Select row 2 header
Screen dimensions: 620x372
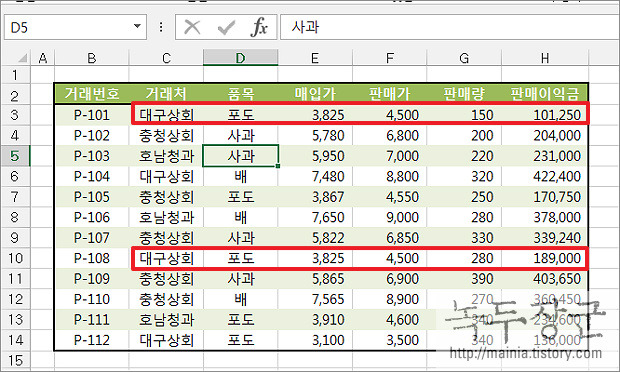click(15, 95)
